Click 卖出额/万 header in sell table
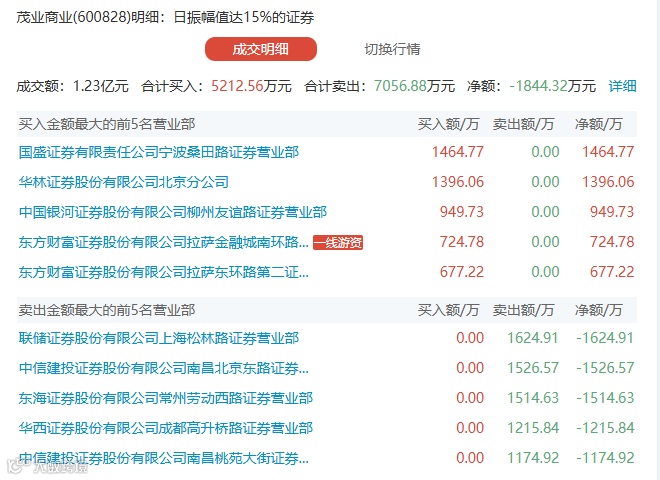The width and height of the screenshot is (660, 480). (x=523, y=310)
